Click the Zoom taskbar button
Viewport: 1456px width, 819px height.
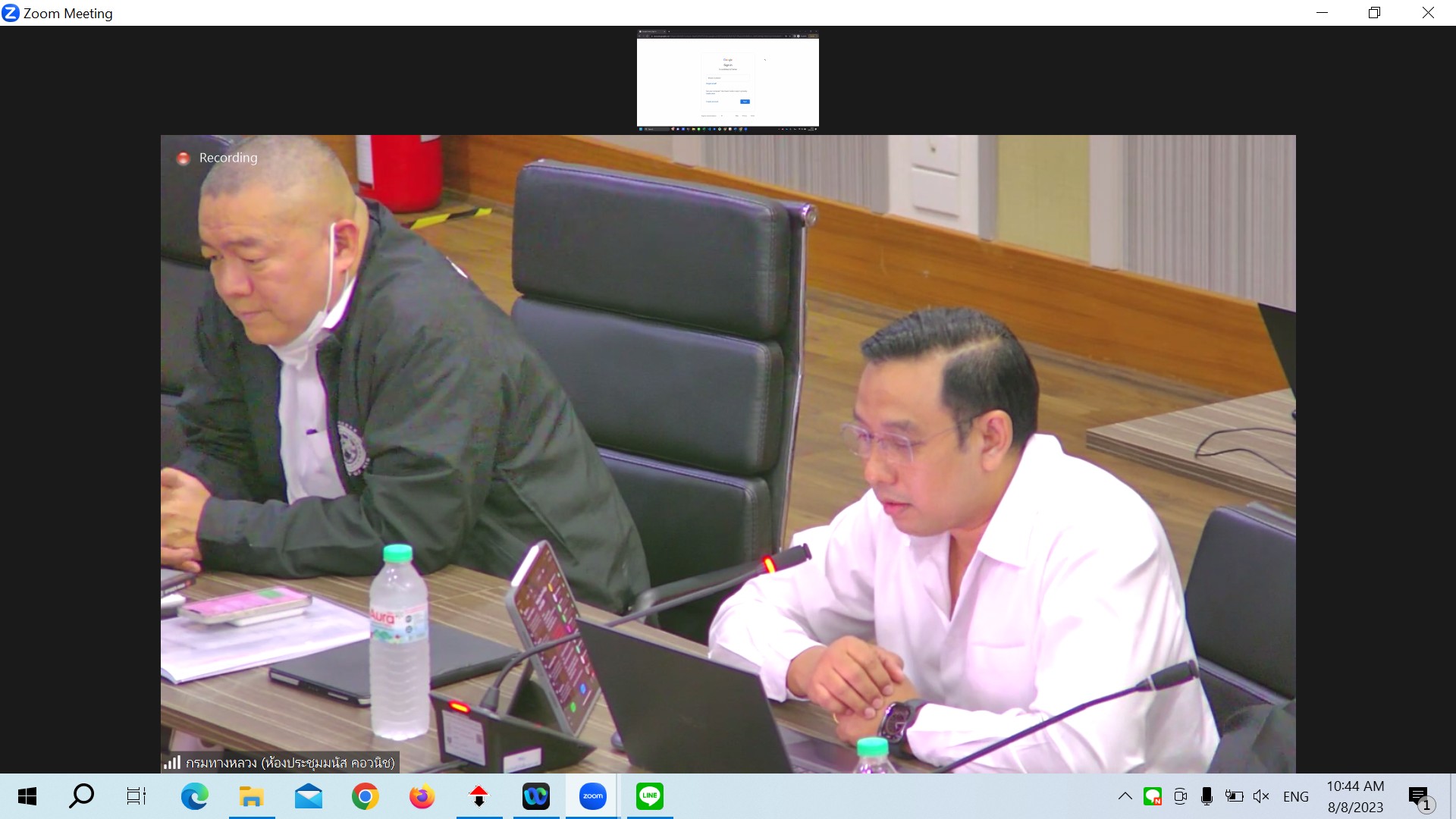(592, 796)
